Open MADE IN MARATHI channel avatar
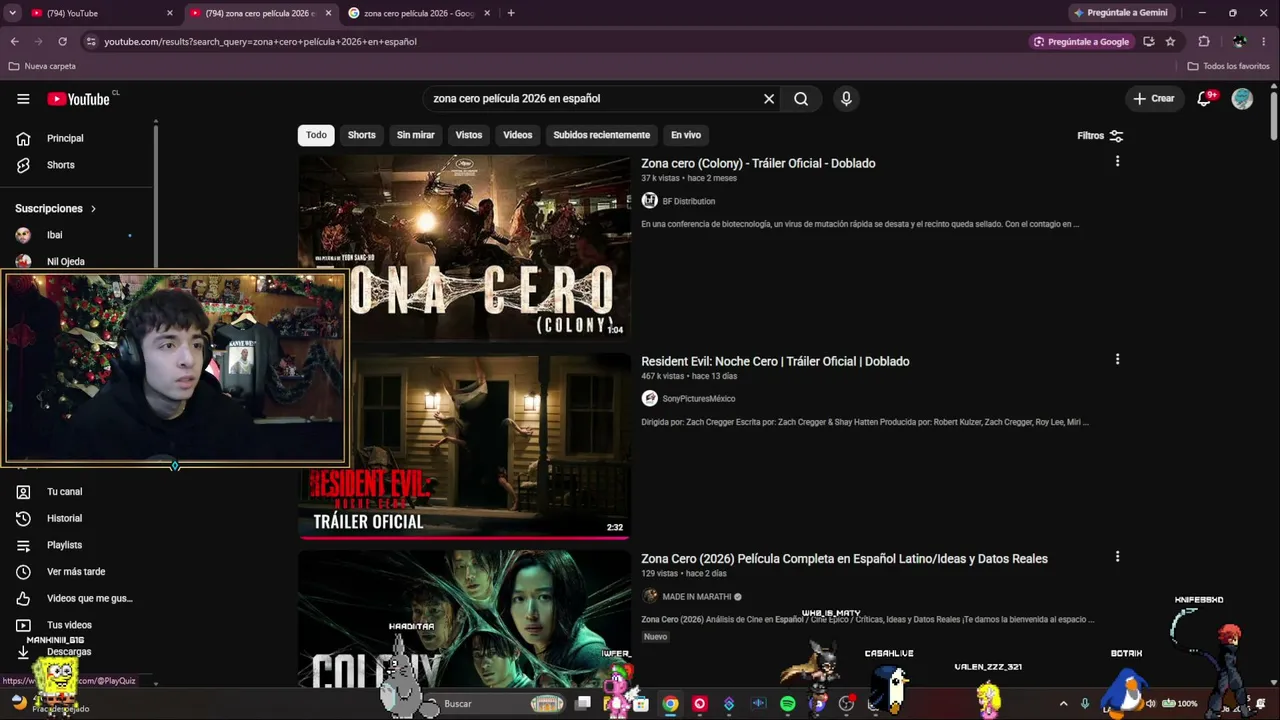 pos(649,596)
